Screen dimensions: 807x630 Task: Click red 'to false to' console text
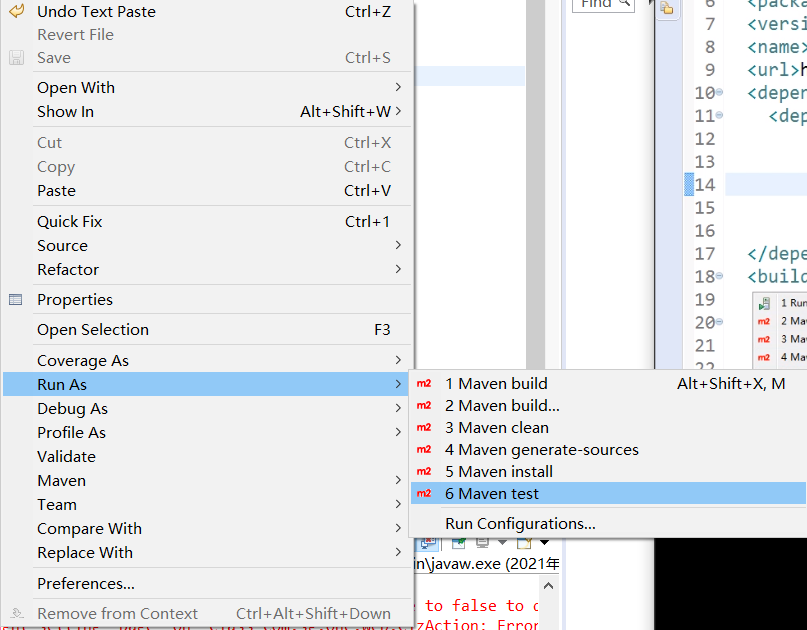pos(474,605)
